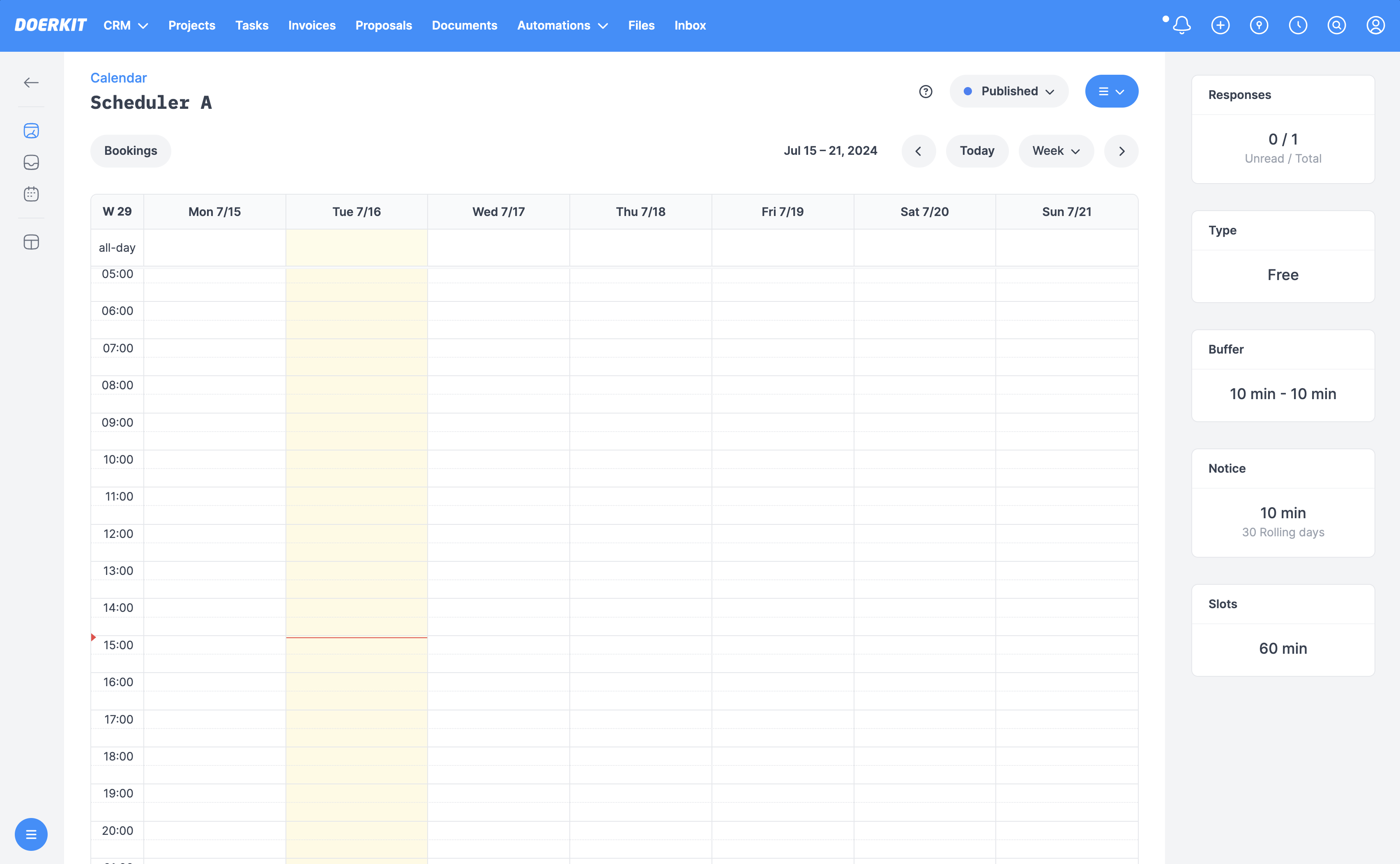Click the plus icon to create new item
Image resolution: width=1400 pixels, height=864 pixels.
1220,25
